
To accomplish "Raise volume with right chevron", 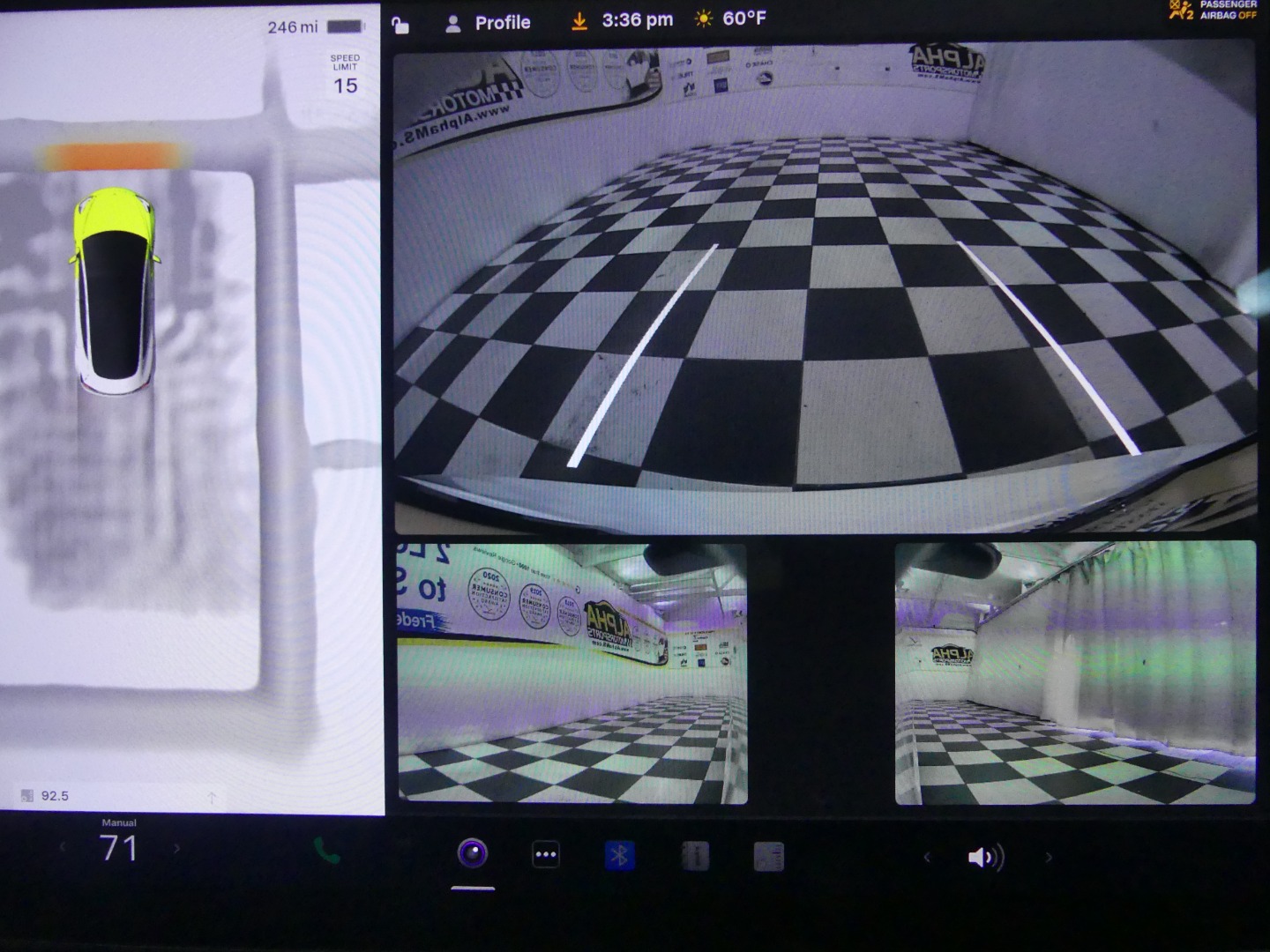I will click(1048, 857).
